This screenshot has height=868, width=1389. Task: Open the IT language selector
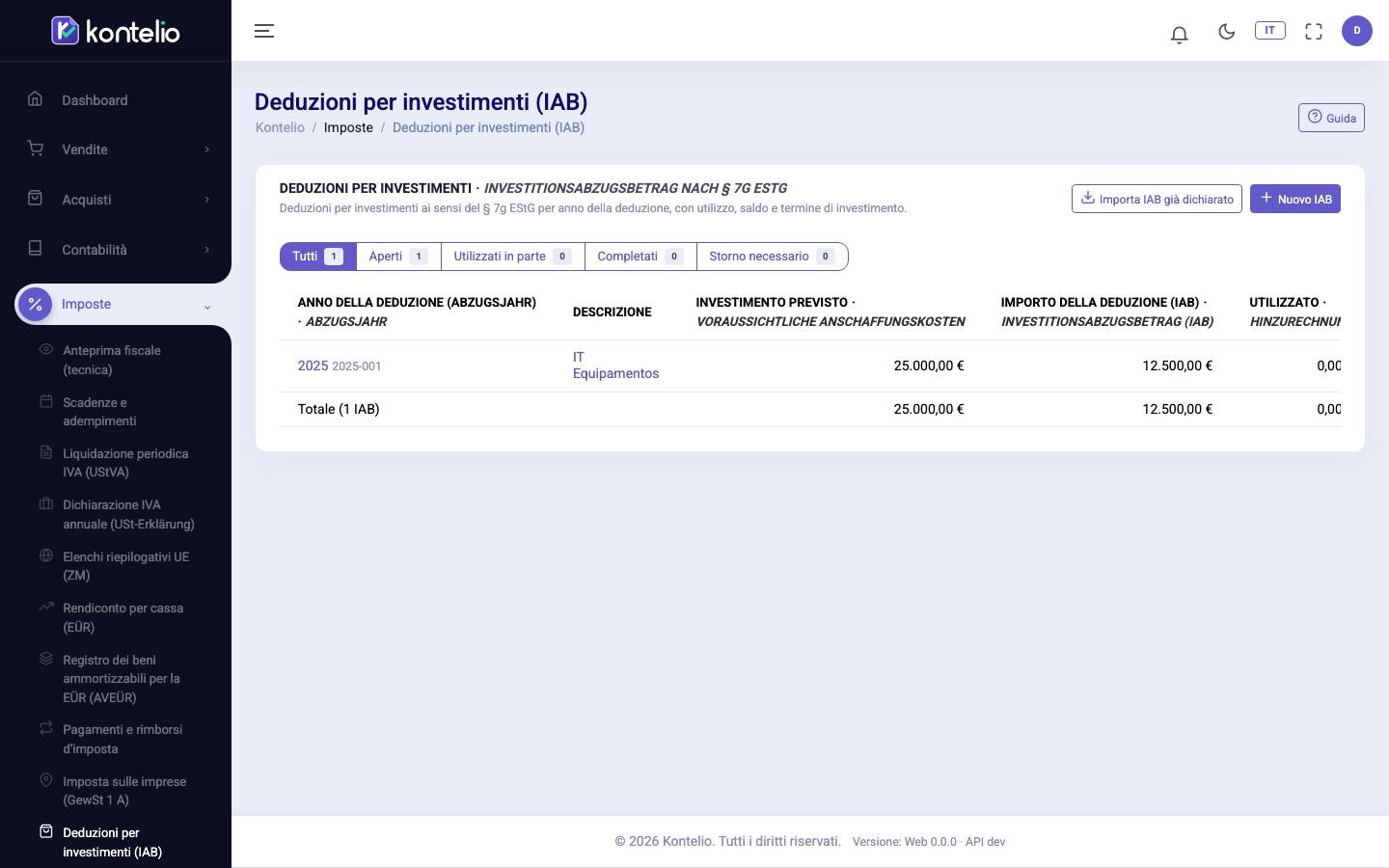(x=1269, y=30)
